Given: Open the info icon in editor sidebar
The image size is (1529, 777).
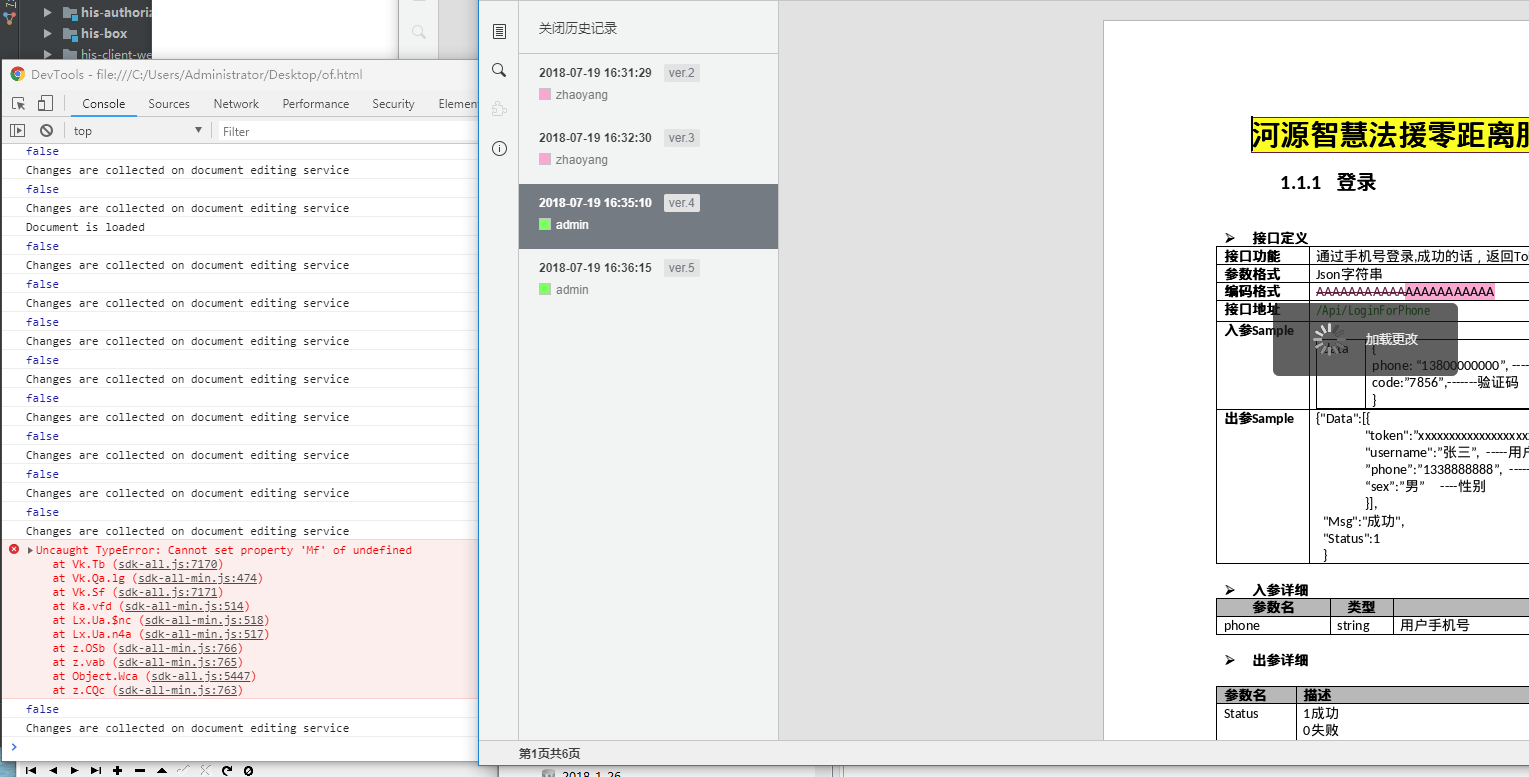Looking at the screenshot, I should (x=499, y=148).
